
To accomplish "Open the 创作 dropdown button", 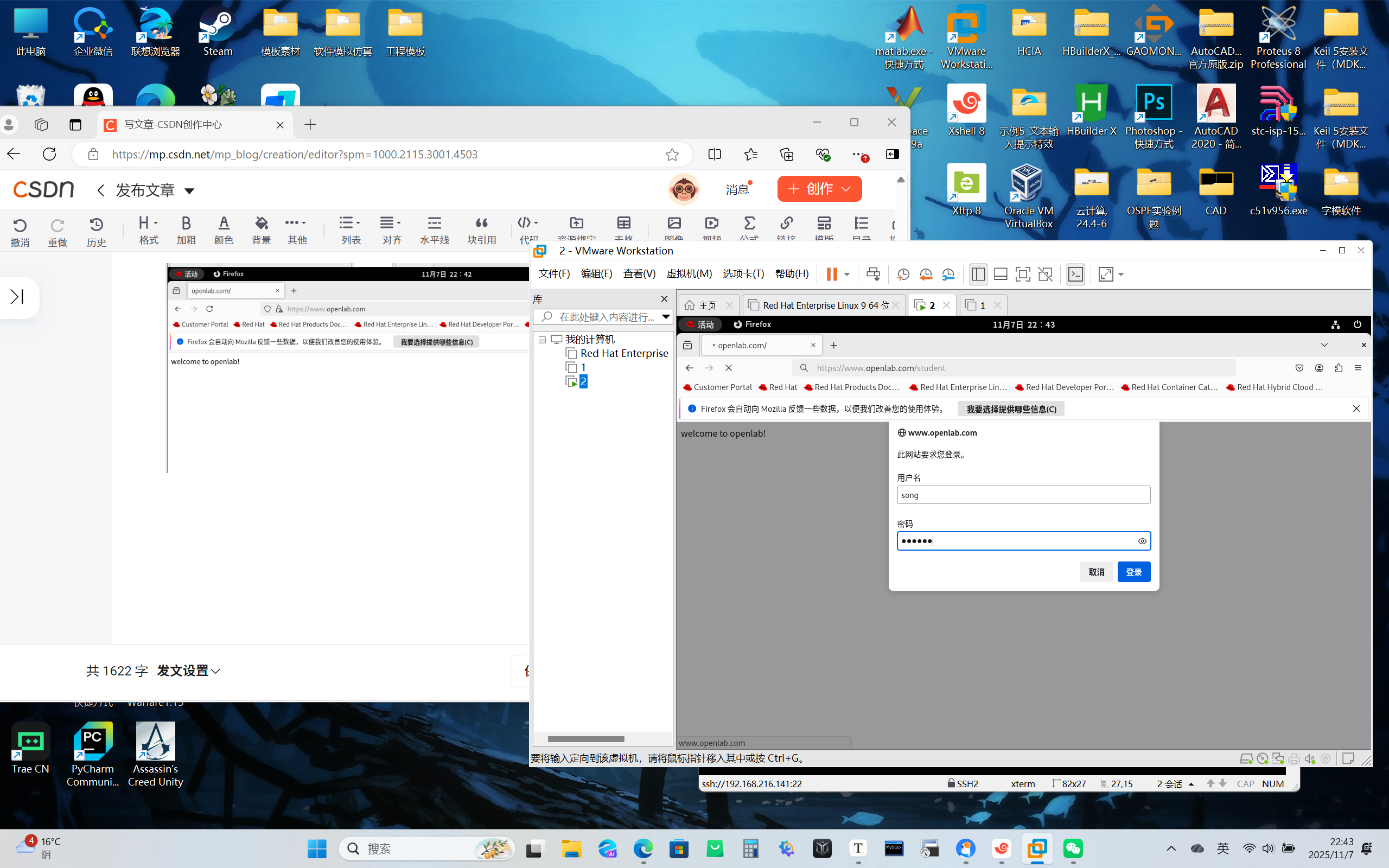I will [819, 189].
